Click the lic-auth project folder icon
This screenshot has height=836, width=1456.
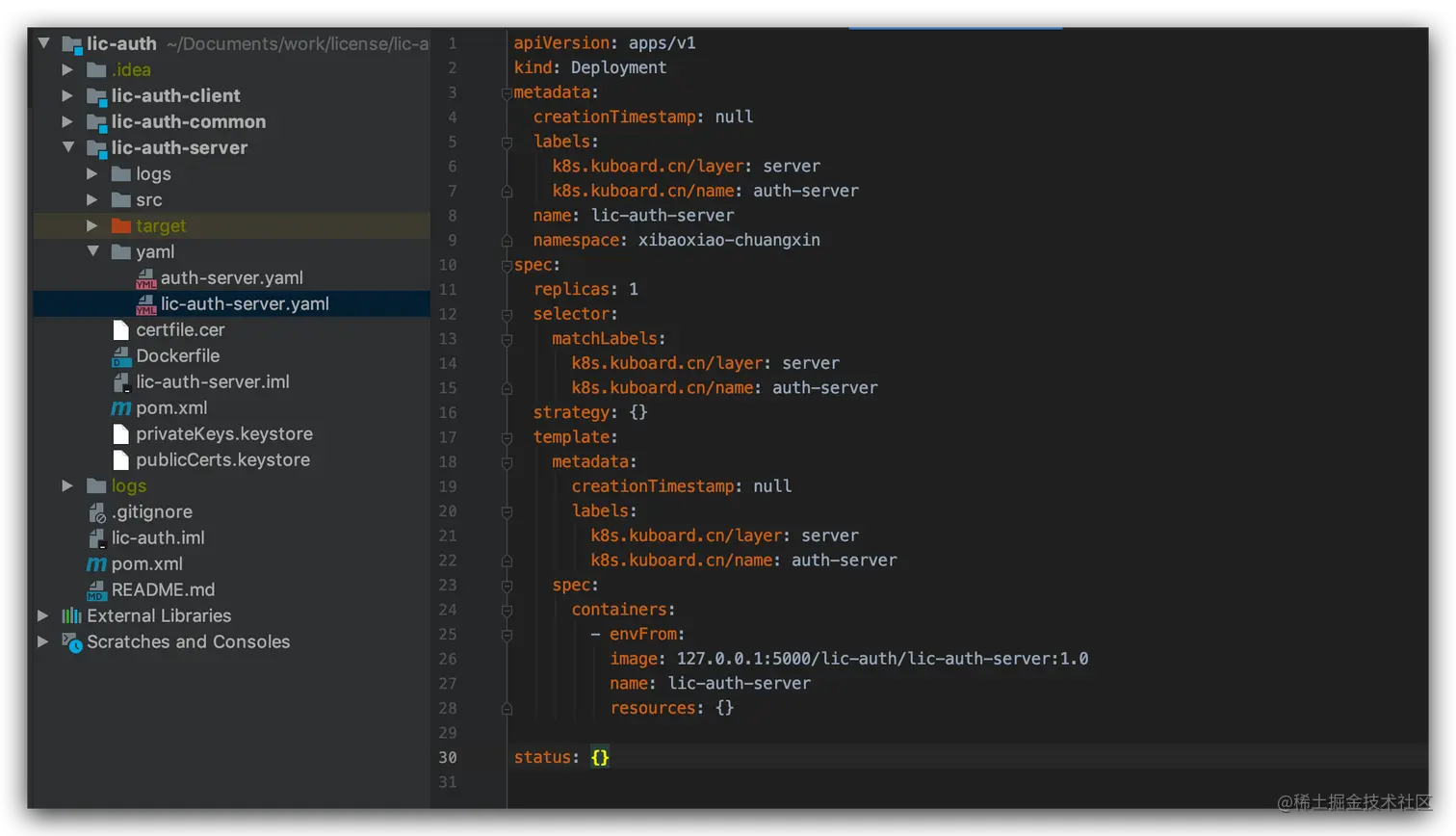click(71, 44)
